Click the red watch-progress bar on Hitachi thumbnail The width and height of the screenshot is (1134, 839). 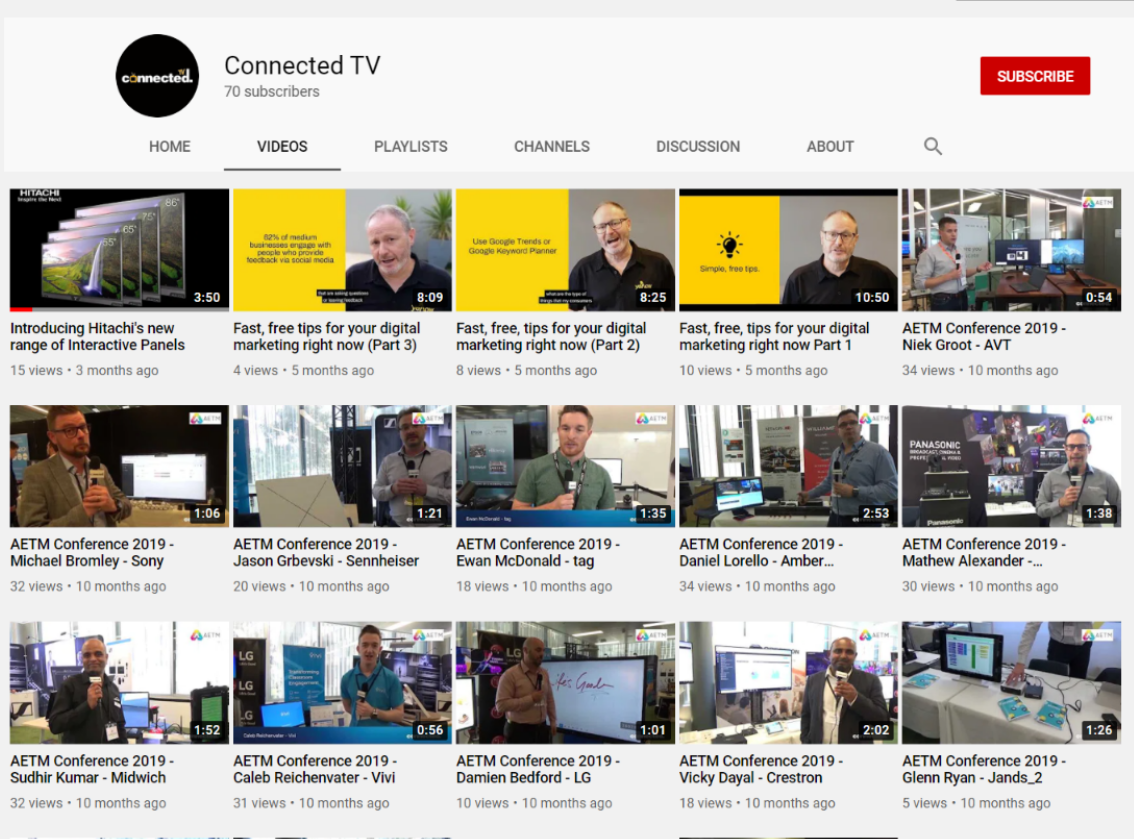click(21, 310)
